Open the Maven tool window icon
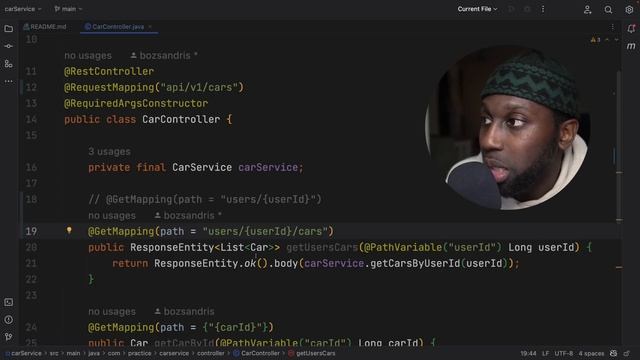The height and width of the screenshot is (360, 640). pyautogui.click(x=631, y=46)
